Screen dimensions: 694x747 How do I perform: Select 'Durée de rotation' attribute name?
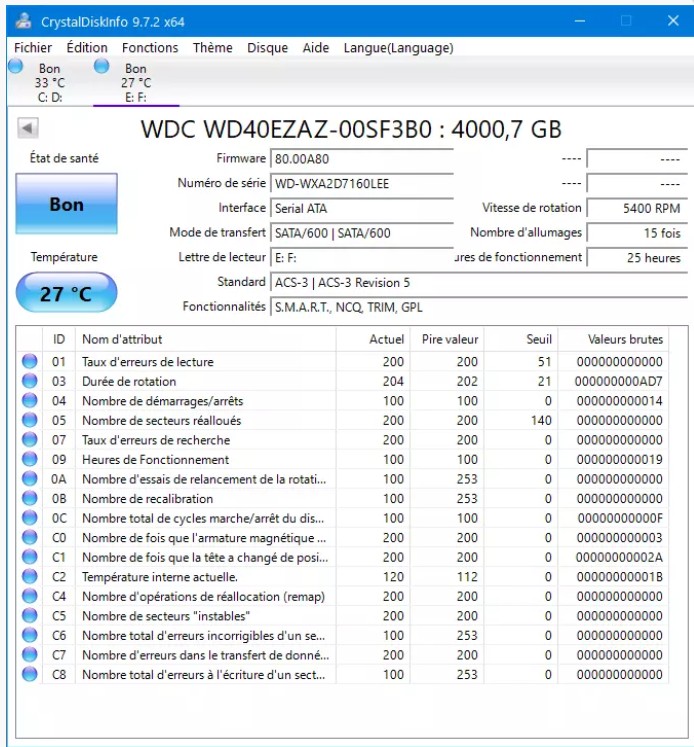pyautogui.click(x=129, y=381)
